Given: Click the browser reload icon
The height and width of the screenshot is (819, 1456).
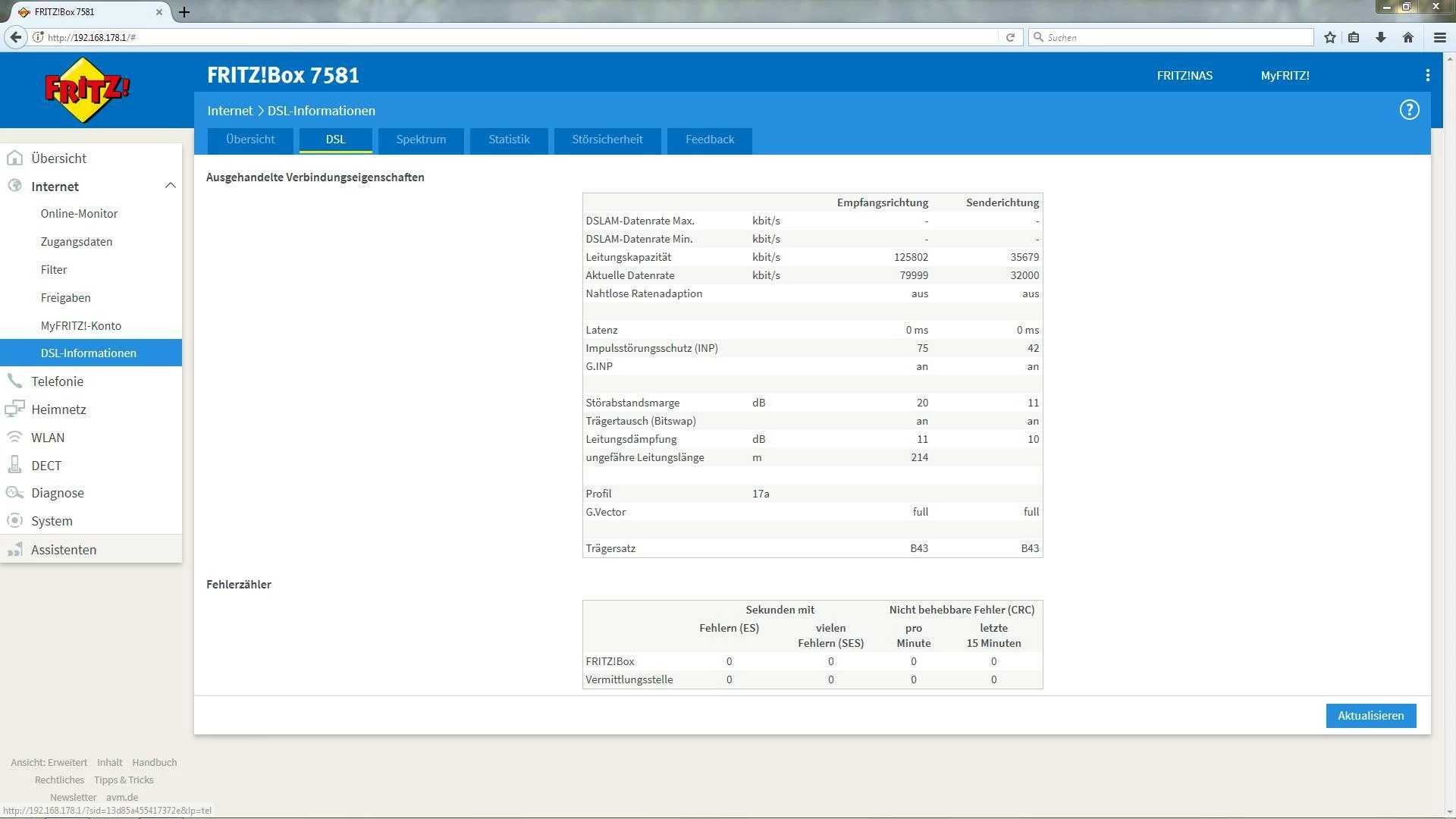Looking at the screenshot, I should tap(1010, 37).
